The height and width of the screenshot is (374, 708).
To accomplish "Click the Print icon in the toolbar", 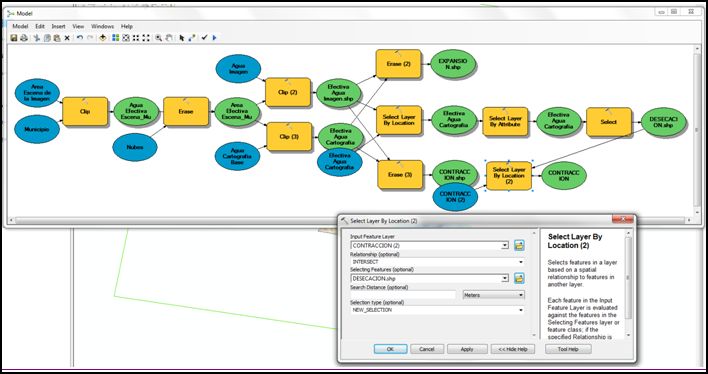I will click(24, 38).
